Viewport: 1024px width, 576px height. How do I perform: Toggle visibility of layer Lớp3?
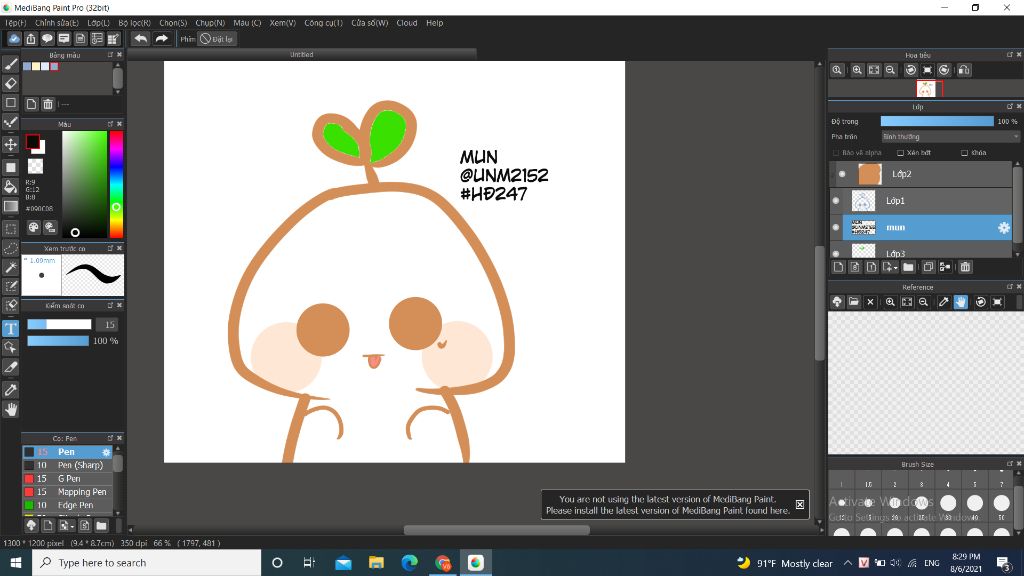pyautogui.click(x=836, y=253)
